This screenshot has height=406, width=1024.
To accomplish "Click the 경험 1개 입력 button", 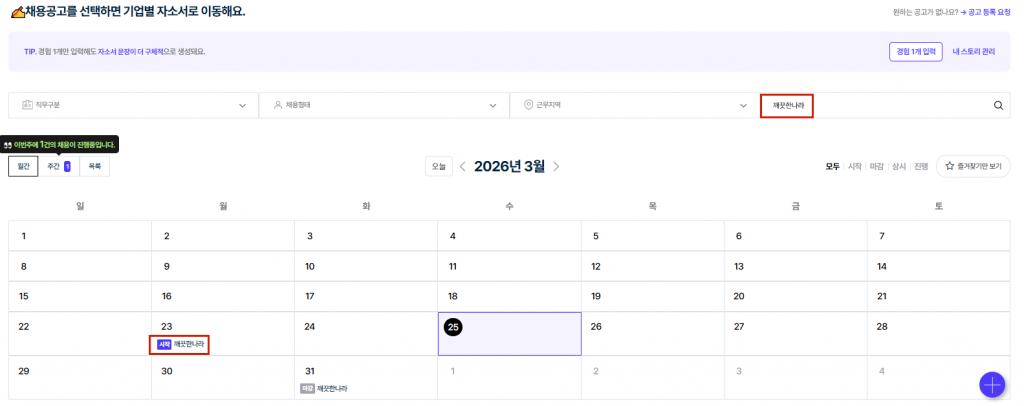I will point(915,51).
